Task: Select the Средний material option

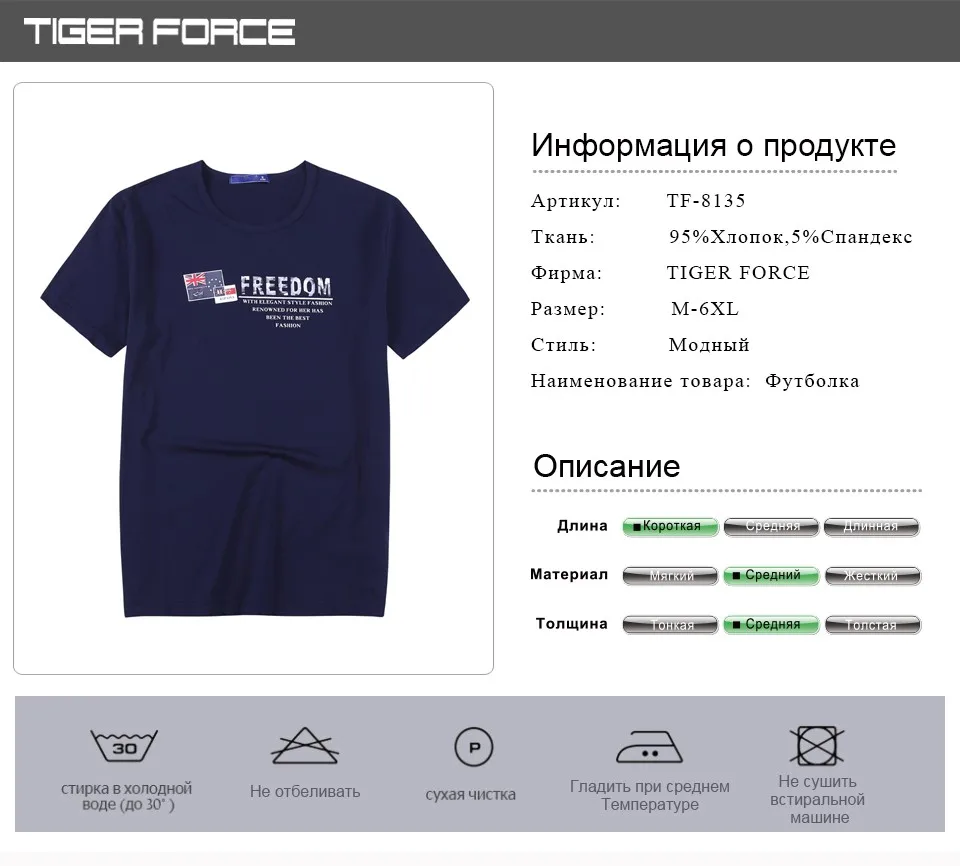Action: click(771, 575)
